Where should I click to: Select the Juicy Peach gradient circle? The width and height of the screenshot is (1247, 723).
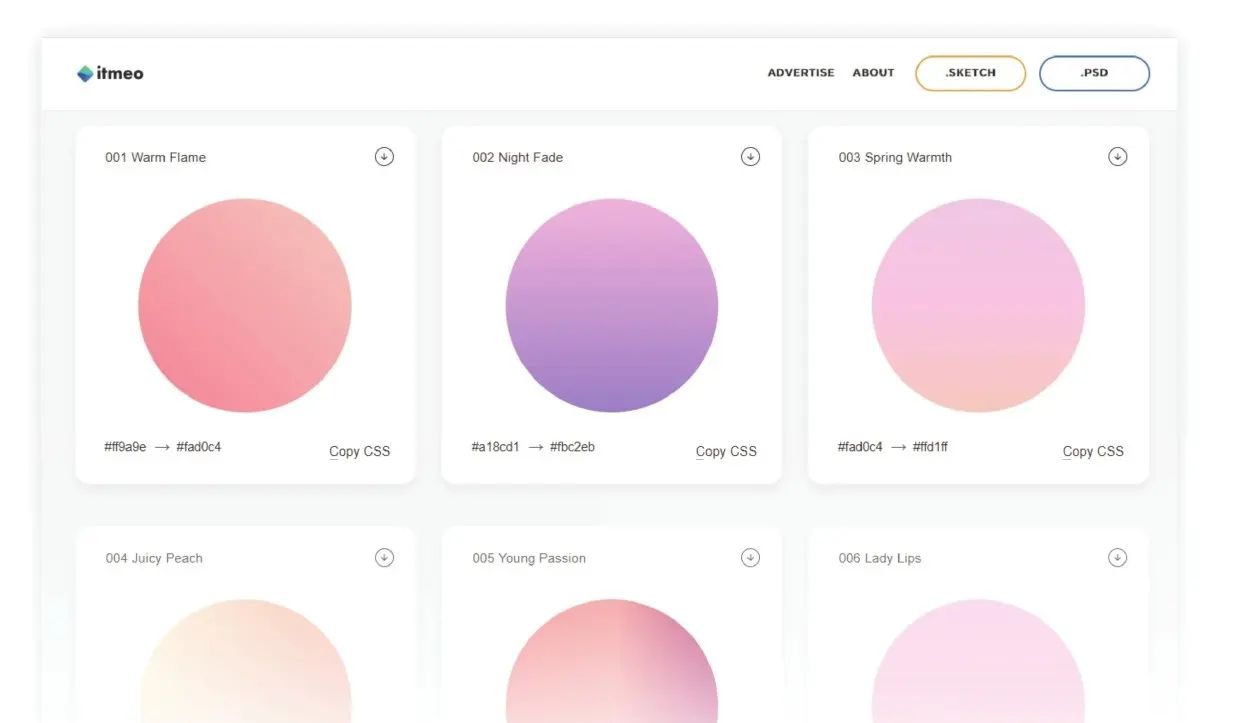click(x=245, y=661)
